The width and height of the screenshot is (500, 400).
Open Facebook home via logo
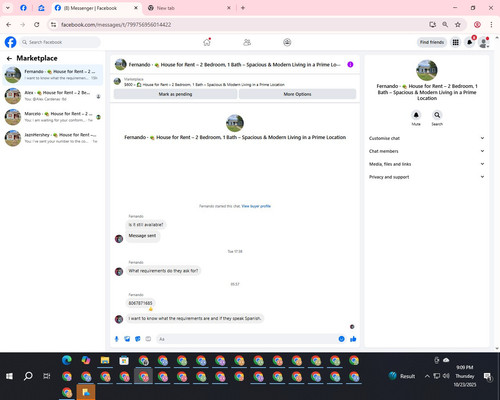(x=10, y=42)
